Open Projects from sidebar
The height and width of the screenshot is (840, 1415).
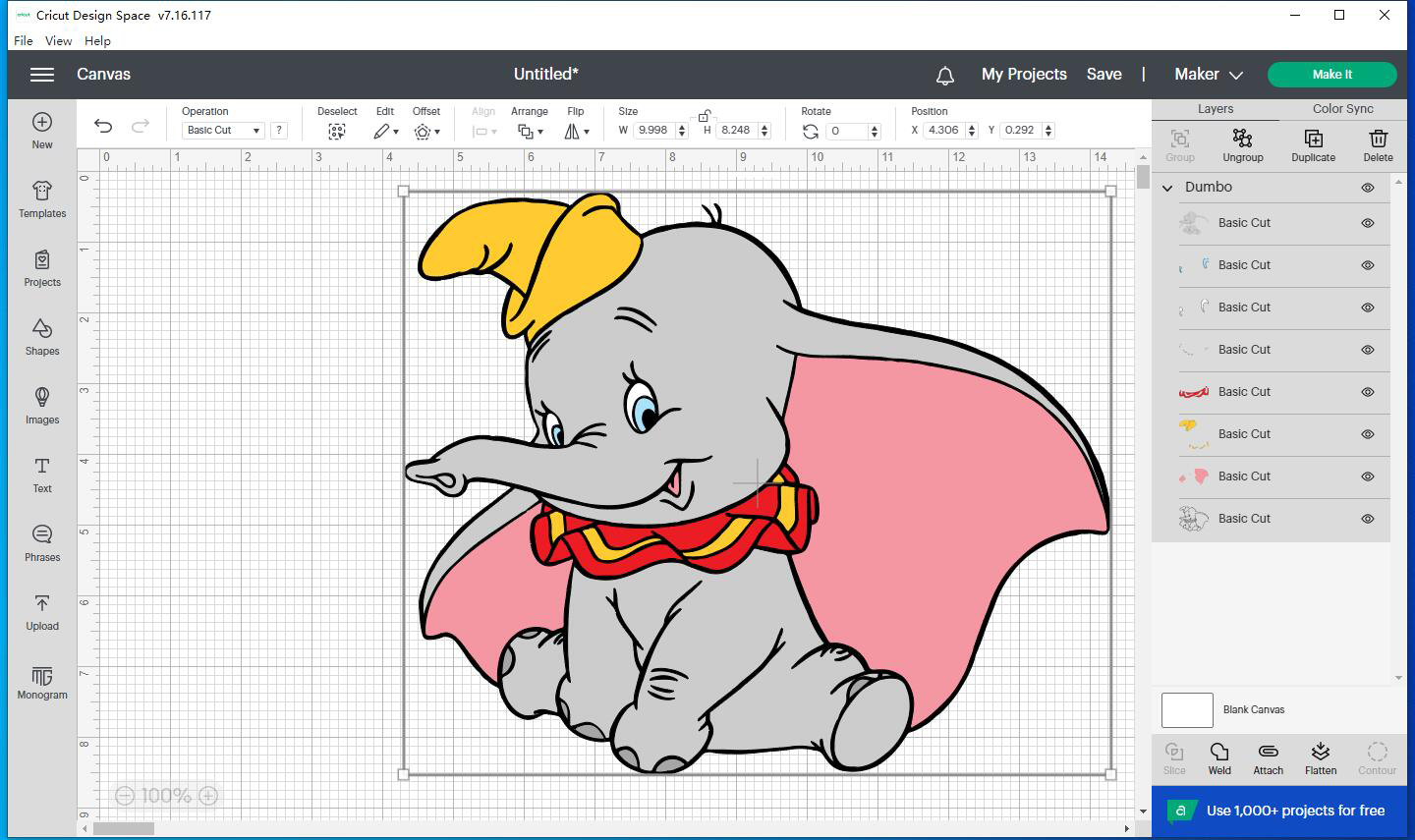pyautogui.click(x=42, y=268)
